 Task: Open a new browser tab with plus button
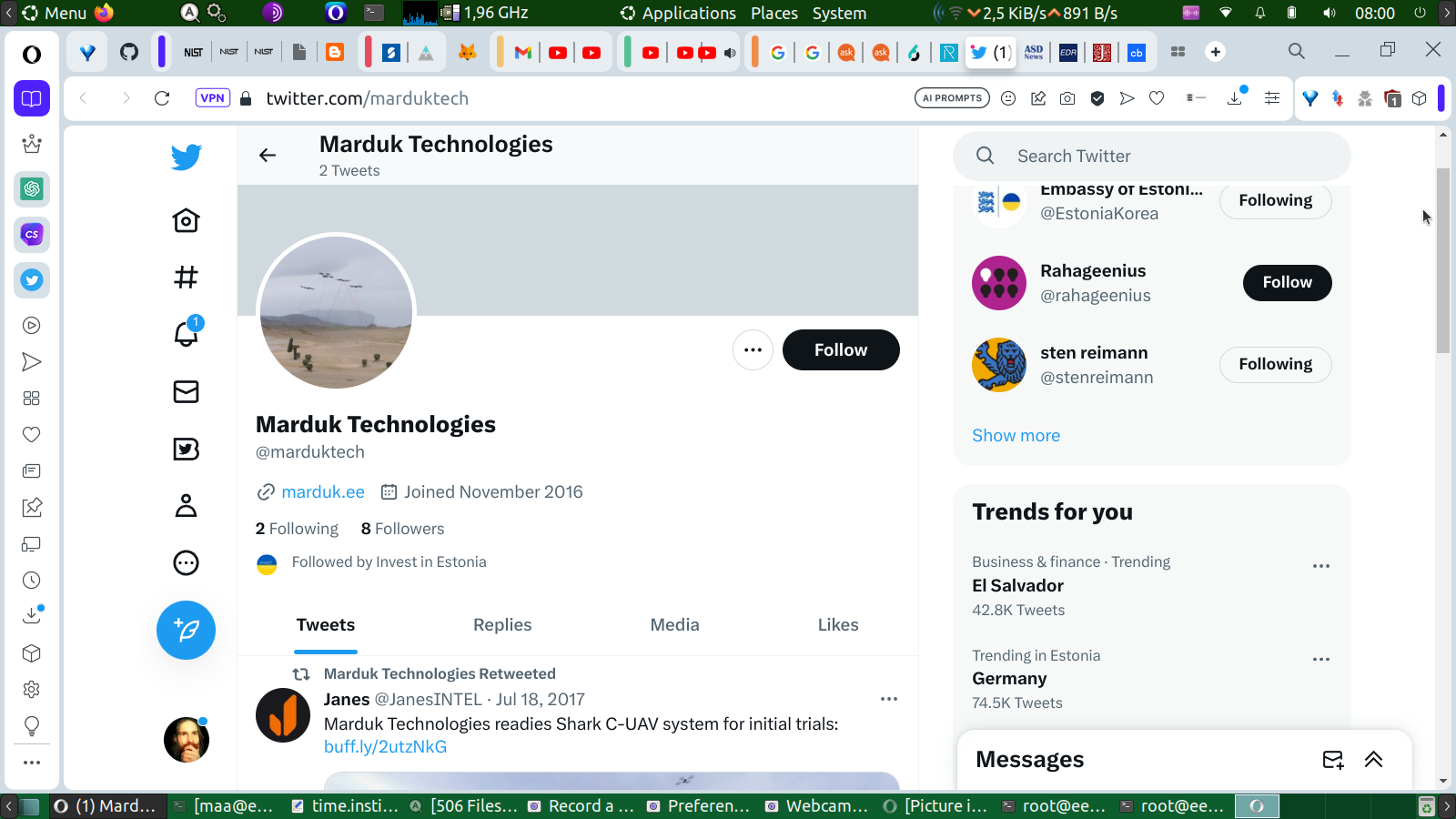pyautogui.click(x=1216, y=52)
